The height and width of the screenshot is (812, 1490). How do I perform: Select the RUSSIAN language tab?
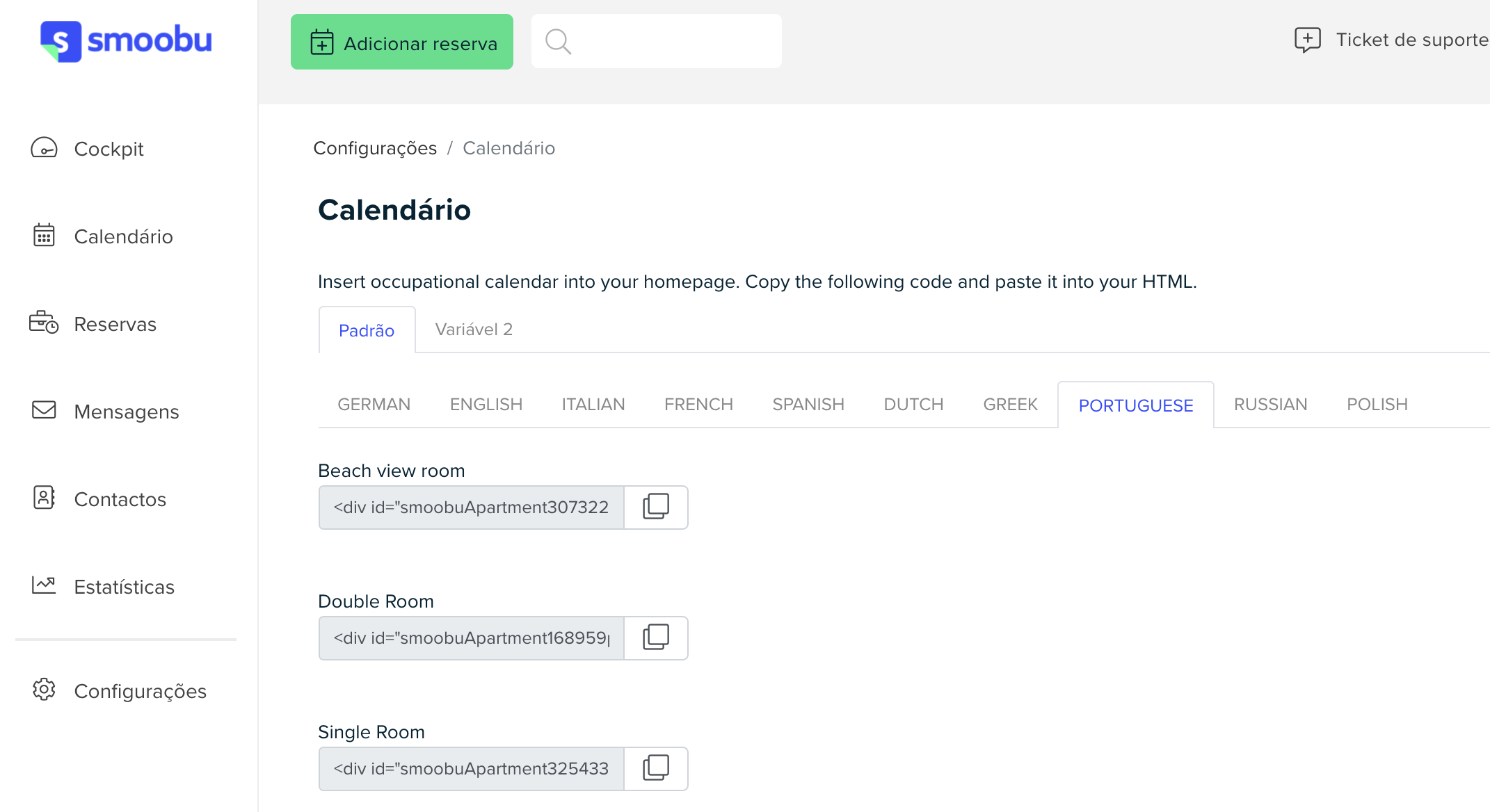[x=1270, y=405]
